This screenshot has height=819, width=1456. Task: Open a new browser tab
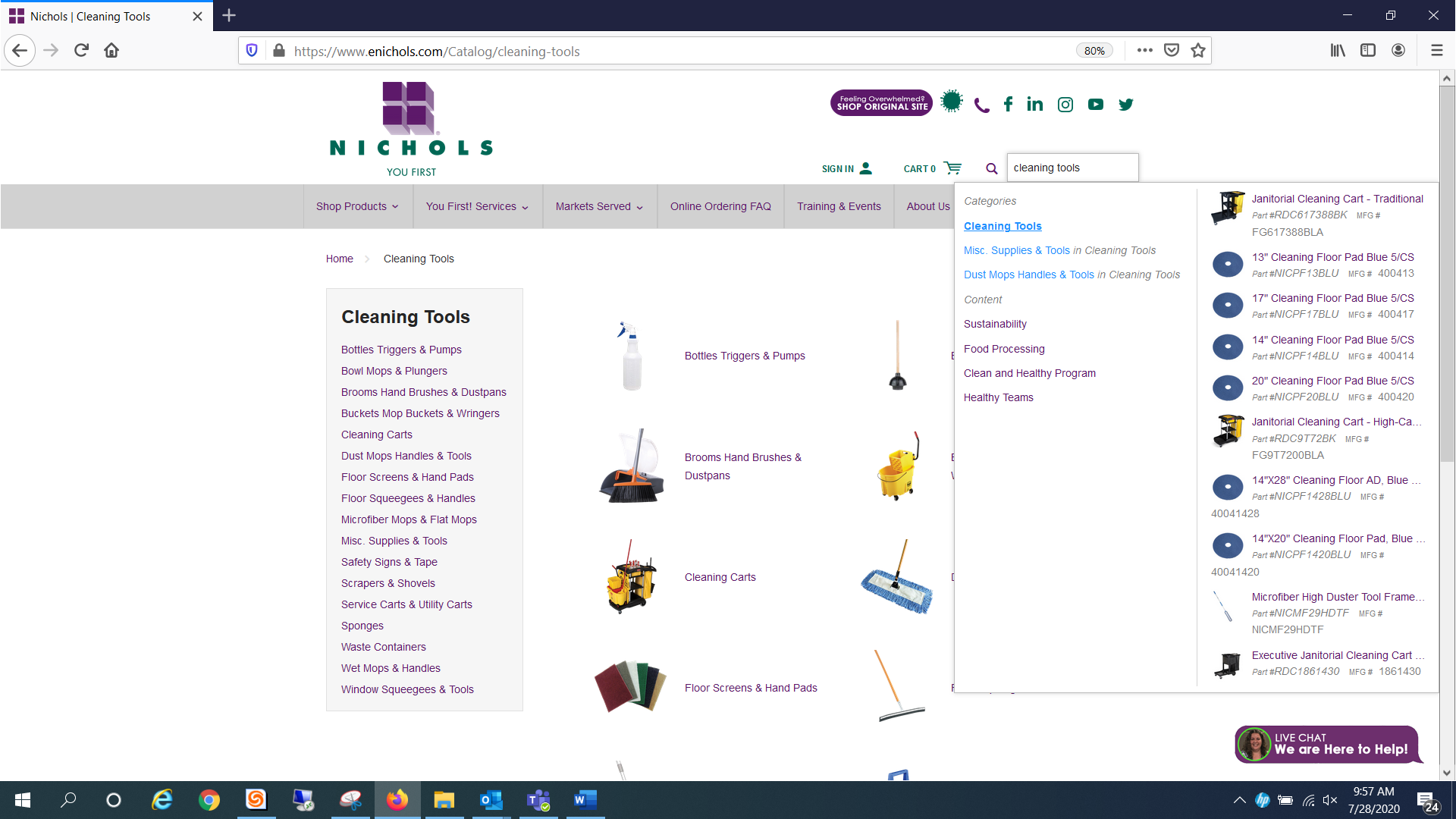[x=229, y=15]
